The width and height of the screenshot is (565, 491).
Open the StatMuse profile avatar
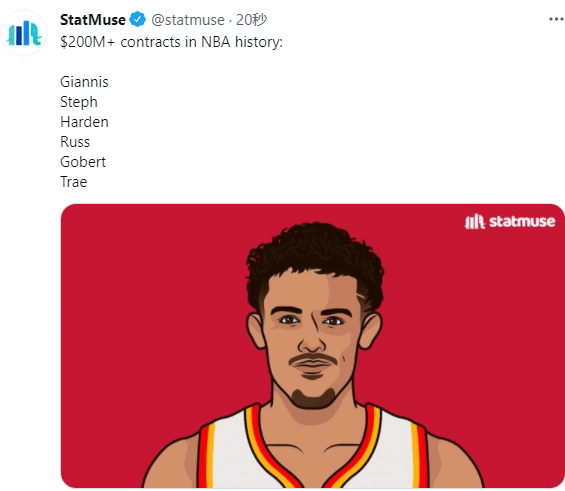[24, 33]
